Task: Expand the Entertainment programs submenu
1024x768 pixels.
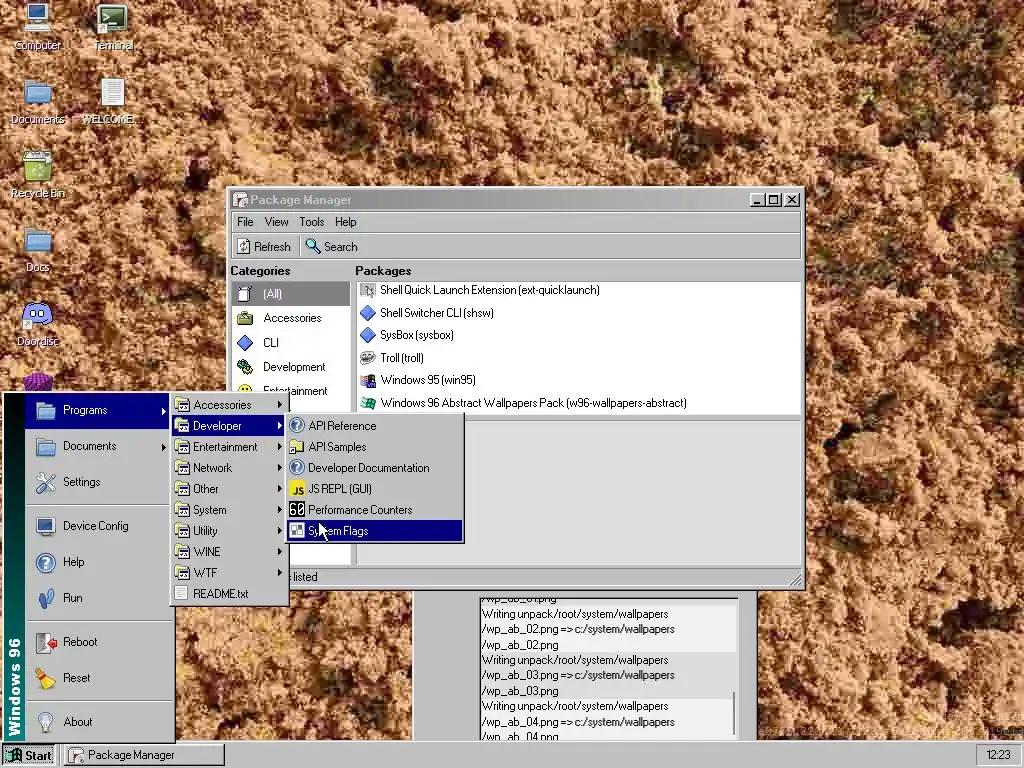Action: coord(229,447)
